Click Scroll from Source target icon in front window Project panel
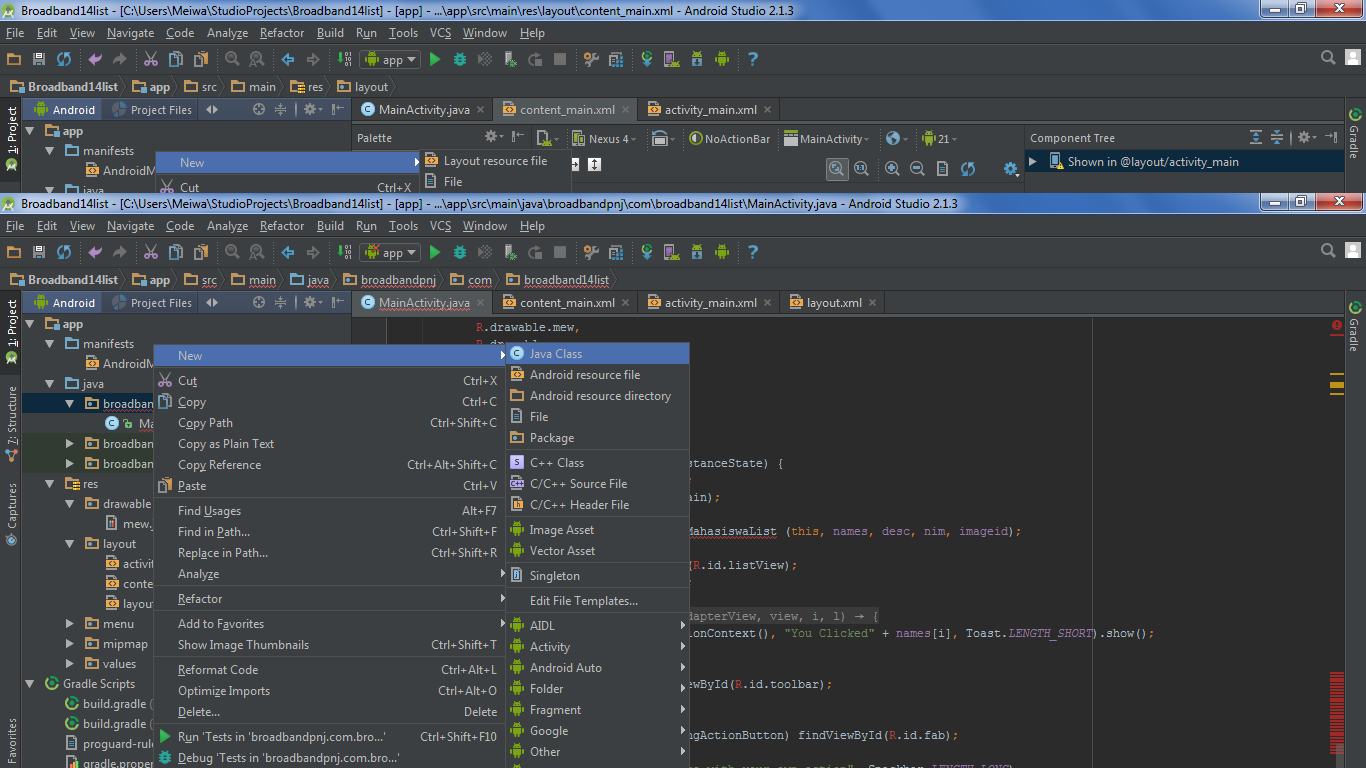Viewport: 1366px width, 768px height. tap(259, 303)
